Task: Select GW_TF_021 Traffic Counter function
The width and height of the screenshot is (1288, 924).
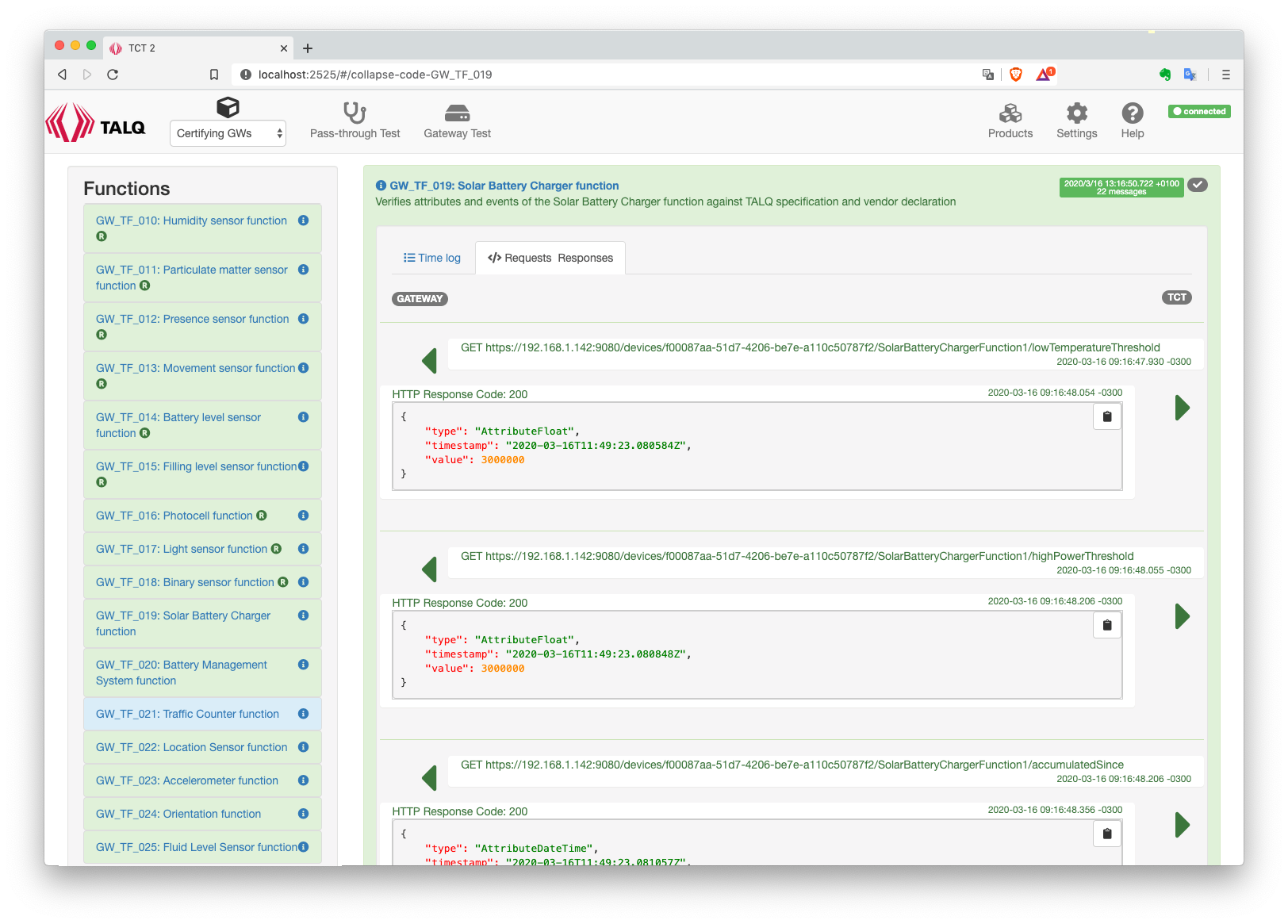Action: 187,714
